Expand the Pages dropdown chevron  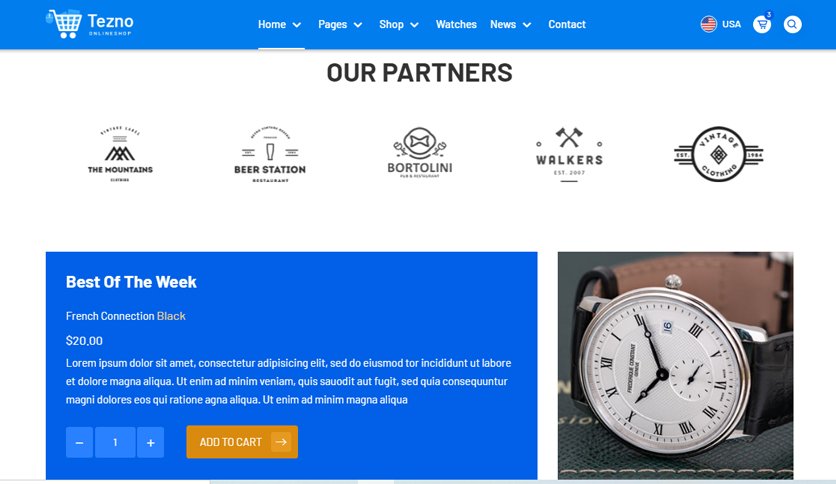click(358, 25)
